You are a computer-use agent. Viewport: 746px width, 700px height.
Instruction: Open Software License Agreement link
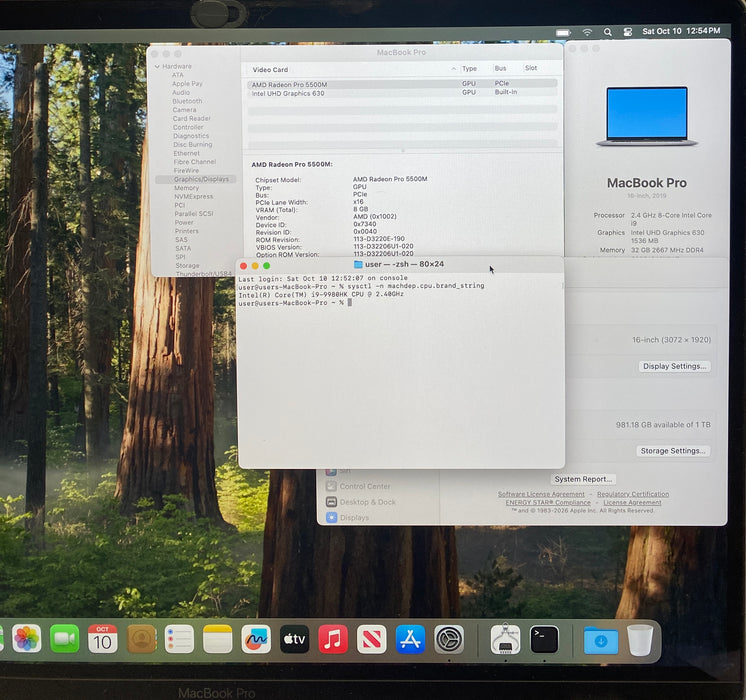(x=541, y=494)
